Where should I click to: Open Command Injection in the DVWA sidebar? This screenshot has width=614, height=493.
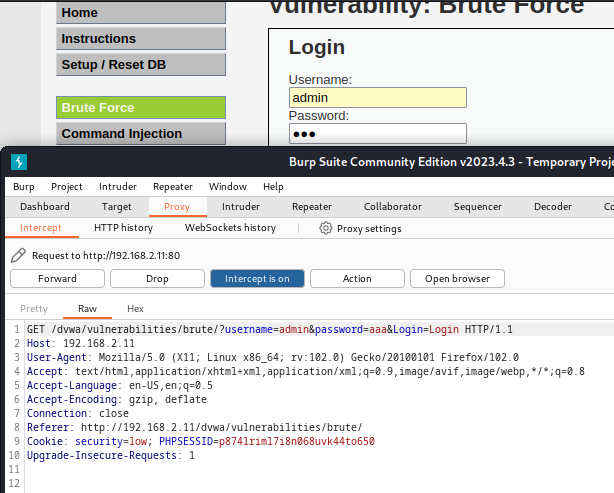pyautogui.click(x=141, y=134)
